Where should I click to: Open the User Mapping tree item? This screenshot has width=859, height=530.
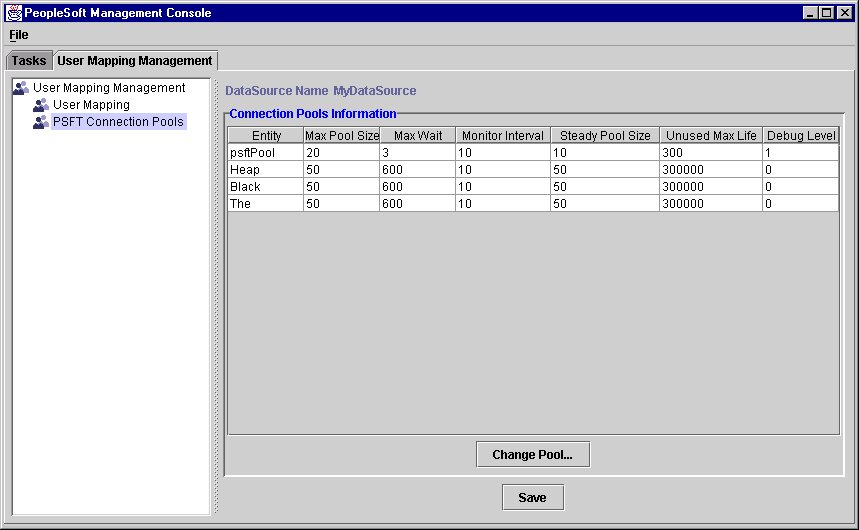point(91,105)
